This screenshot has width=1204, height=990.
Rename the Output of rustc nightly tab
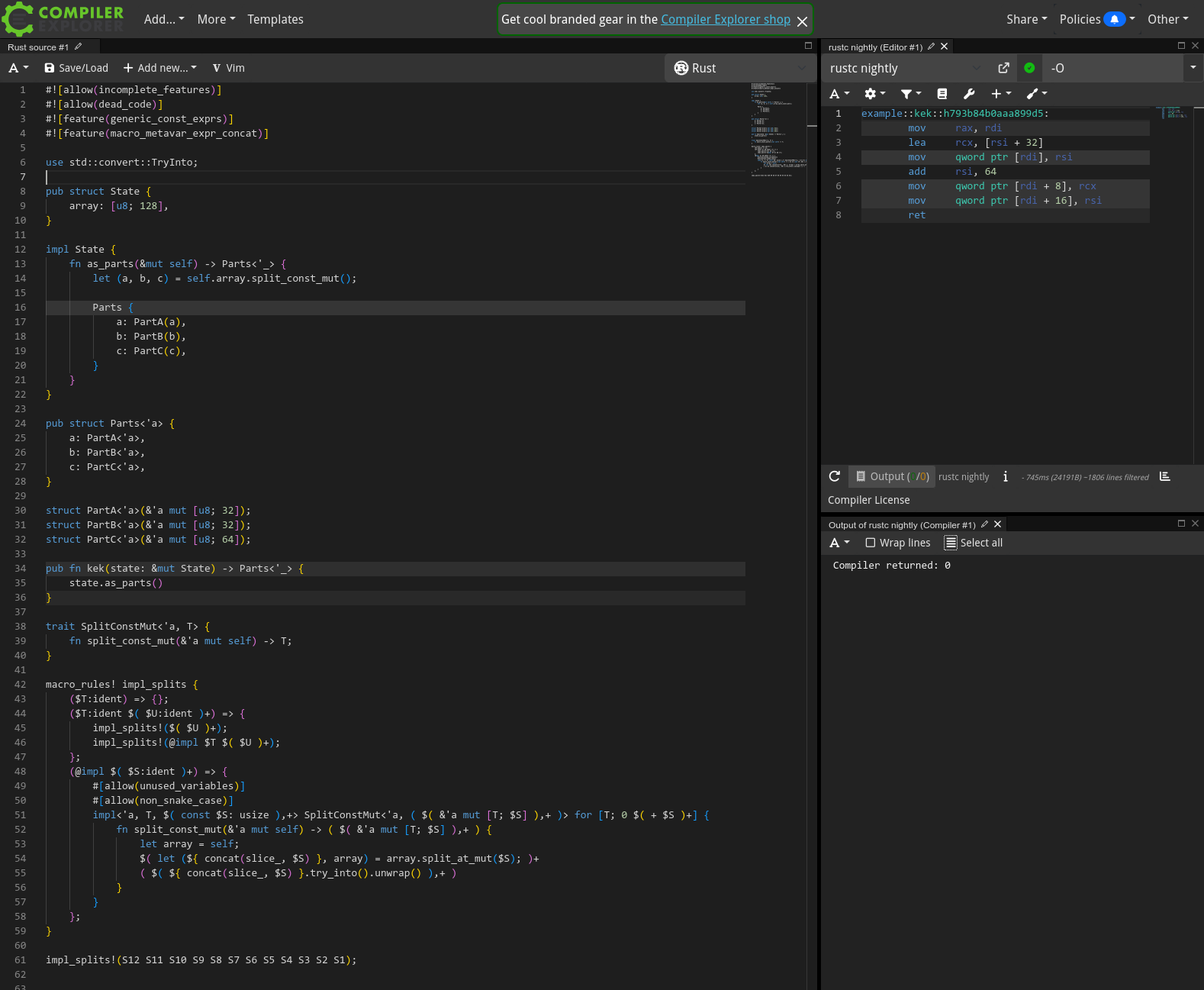click(x=984, y=524)
